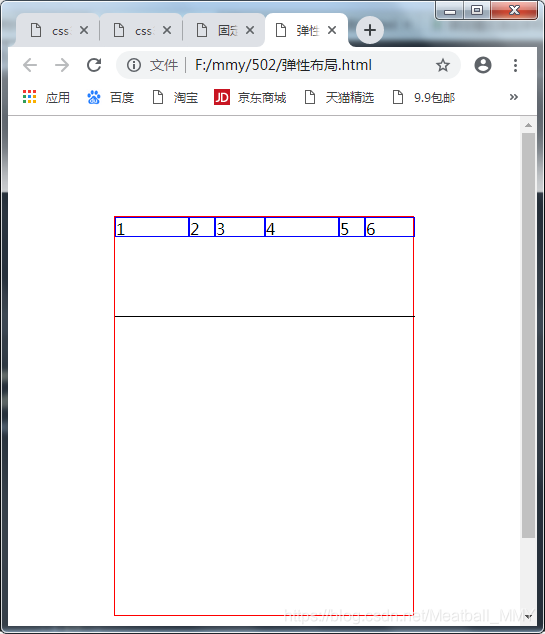Viewport: 545px width, 634px height.
Task: Open the 应用 apps grid shortcut
Action: [46, 97]
